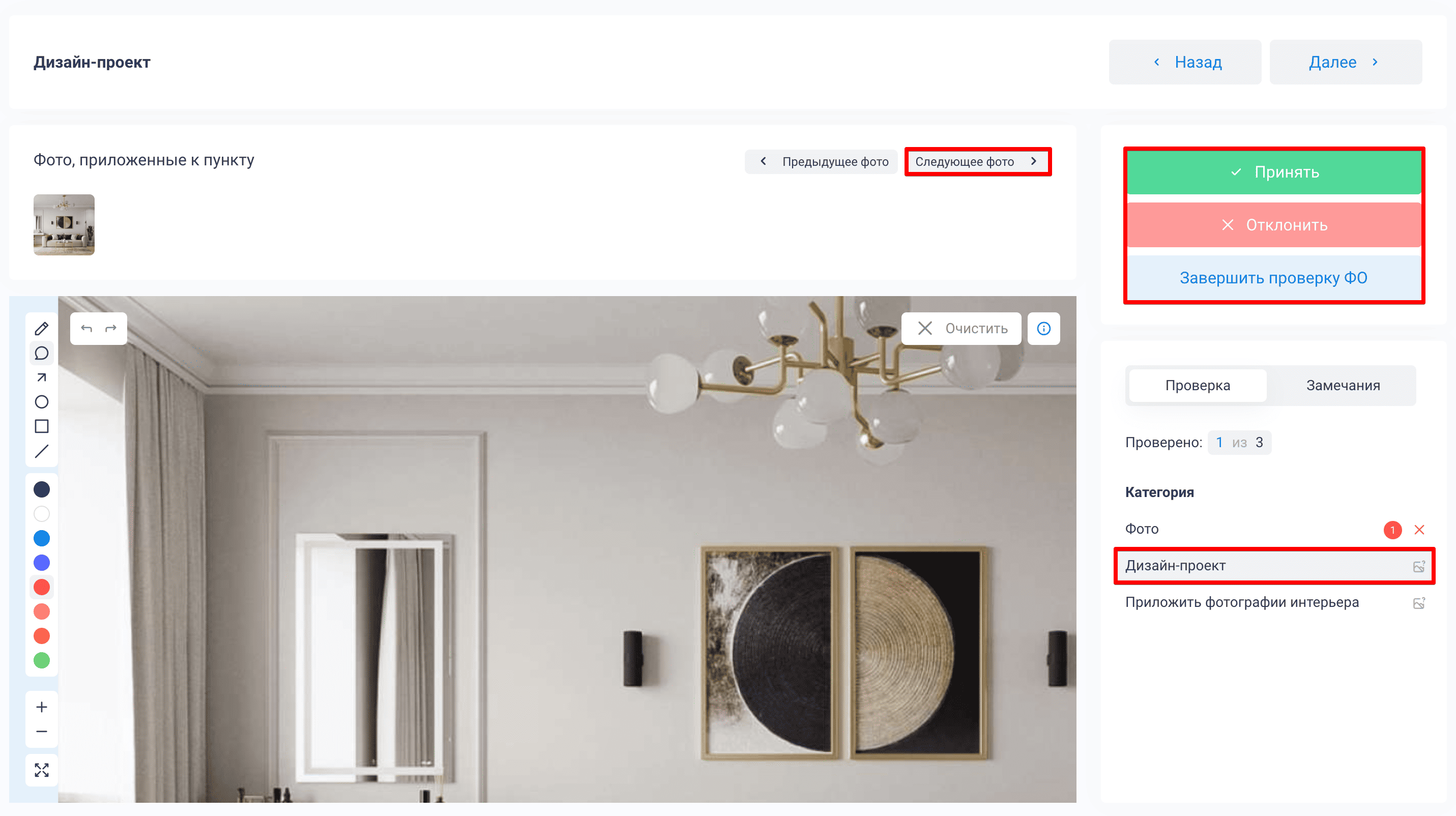
Task: Pick the green color swatch
Action: pyautogui.click(x=41, y=660)
